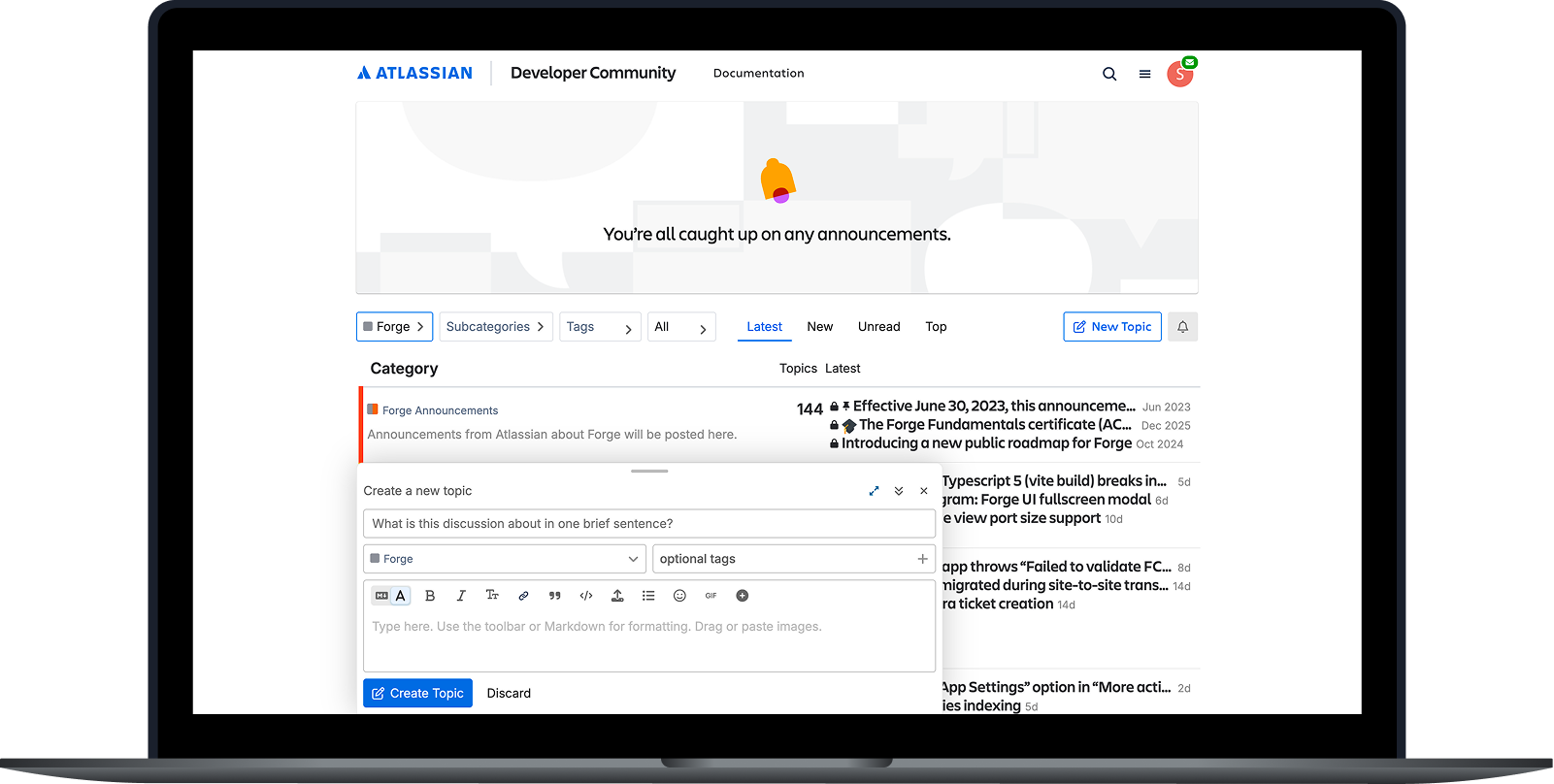Select the Top tab
Screen dimensions: 1554x784
[x=936, y=327]
